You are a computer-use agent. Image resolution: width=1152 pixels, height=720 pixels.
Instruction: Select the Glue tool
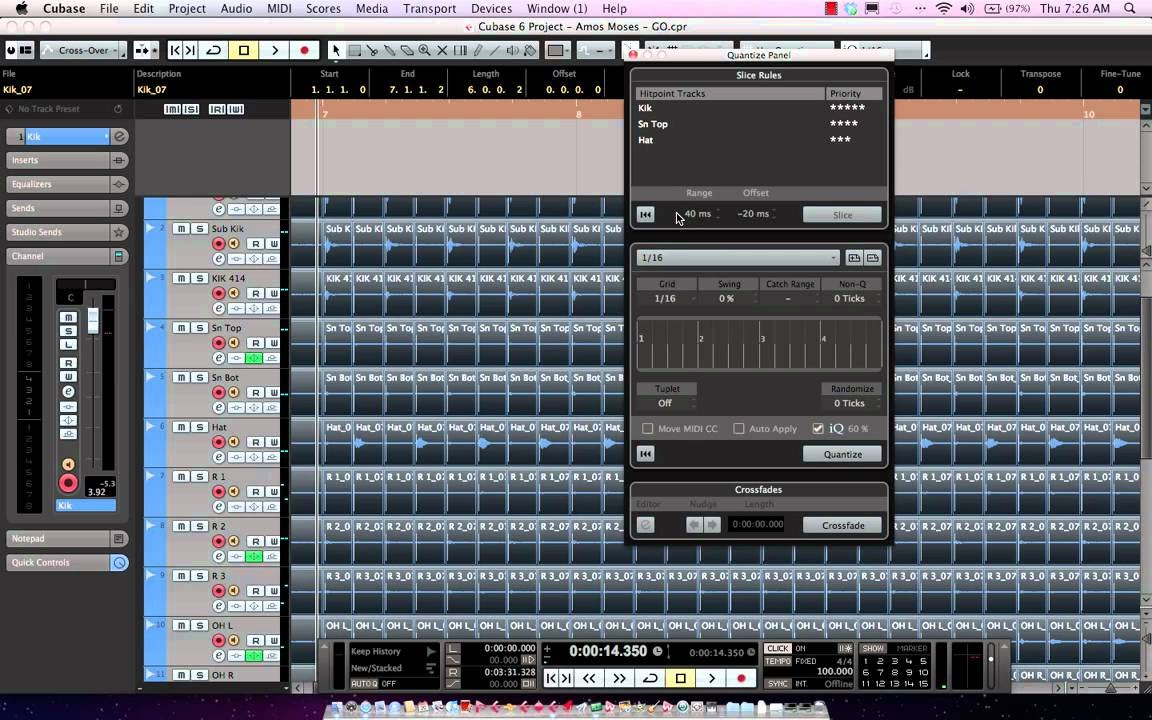389,50
